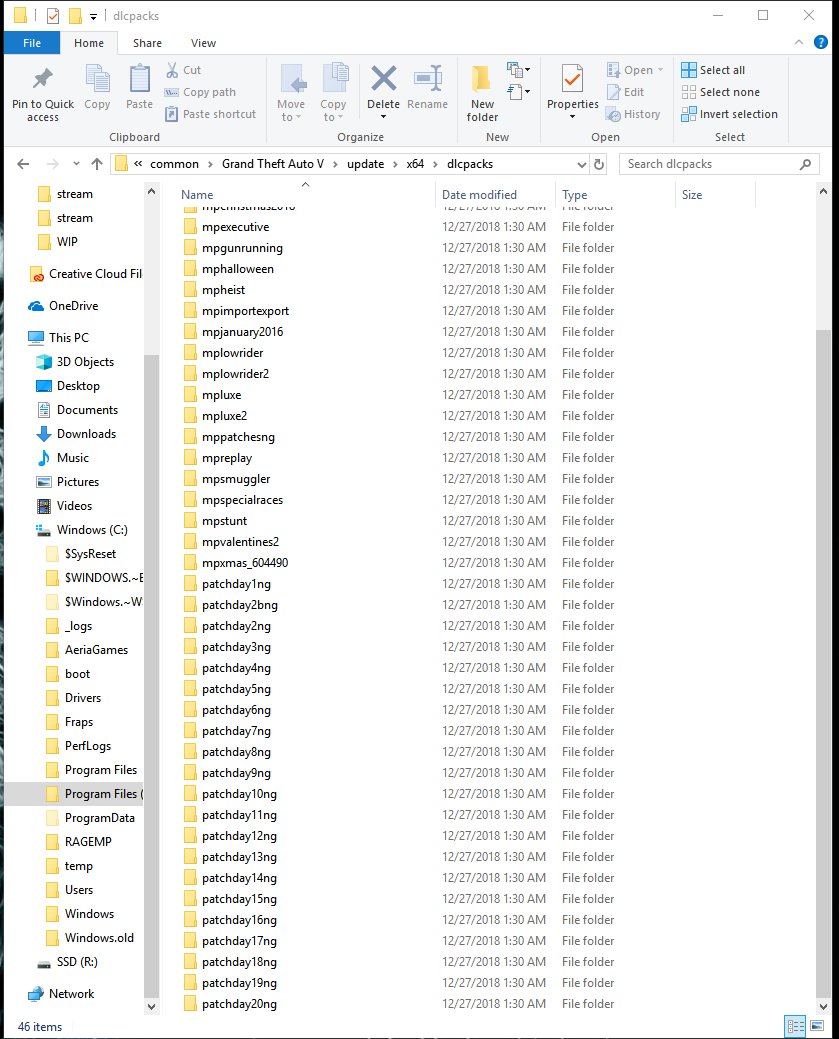839x1039 pixels.
Task: Select the mpgunrunning folder
Action: click(242, 248)
